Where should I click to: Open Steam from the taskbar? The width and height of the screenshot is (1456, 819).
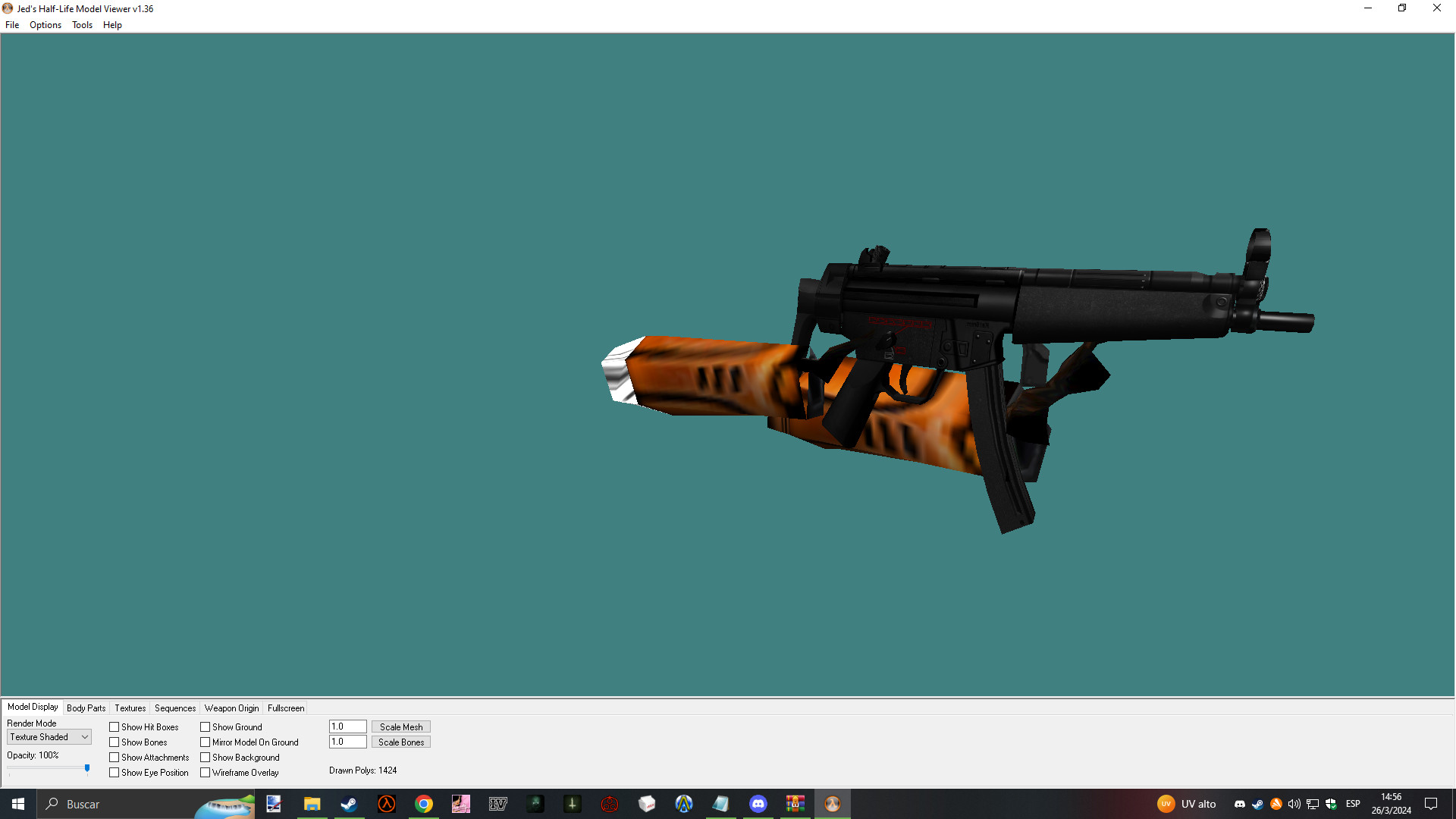349,804
